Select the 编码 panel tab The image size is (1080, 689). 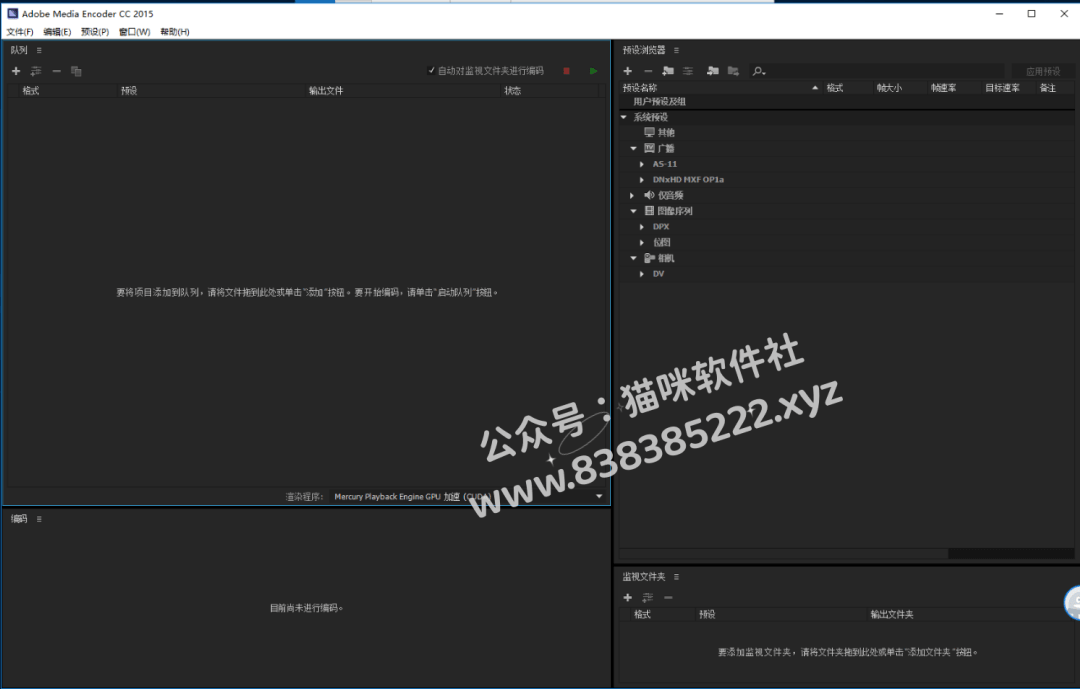coord(19,519)
